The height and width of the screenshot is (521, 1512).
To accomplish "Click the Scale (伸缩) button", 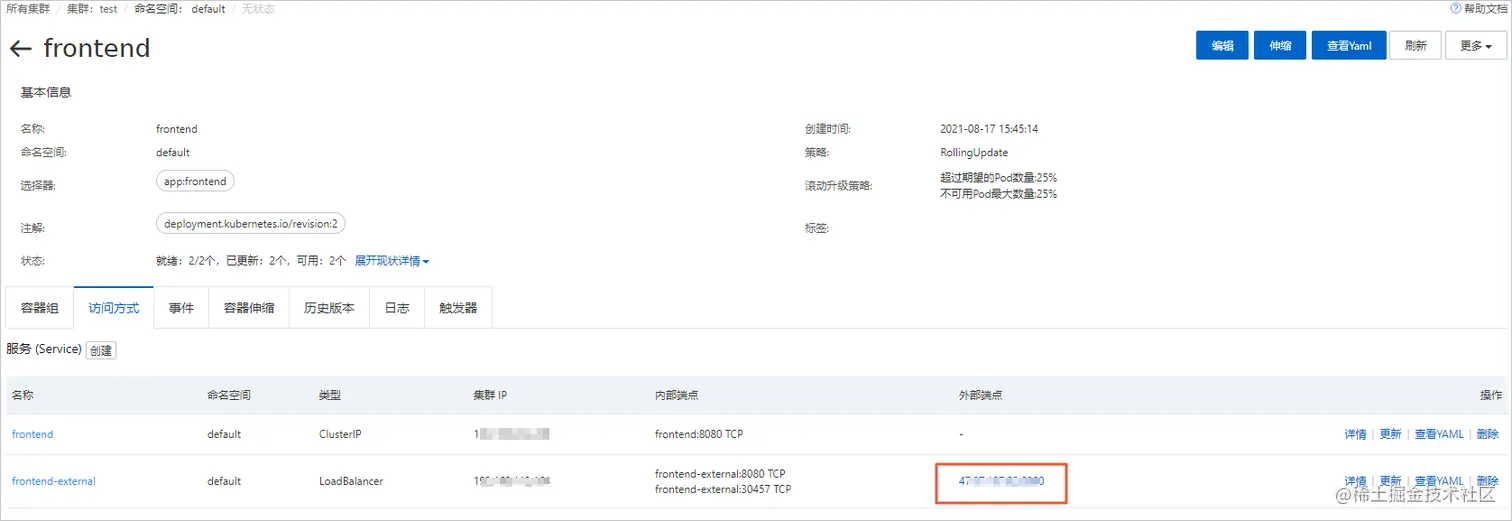I will click(1280, 46).
